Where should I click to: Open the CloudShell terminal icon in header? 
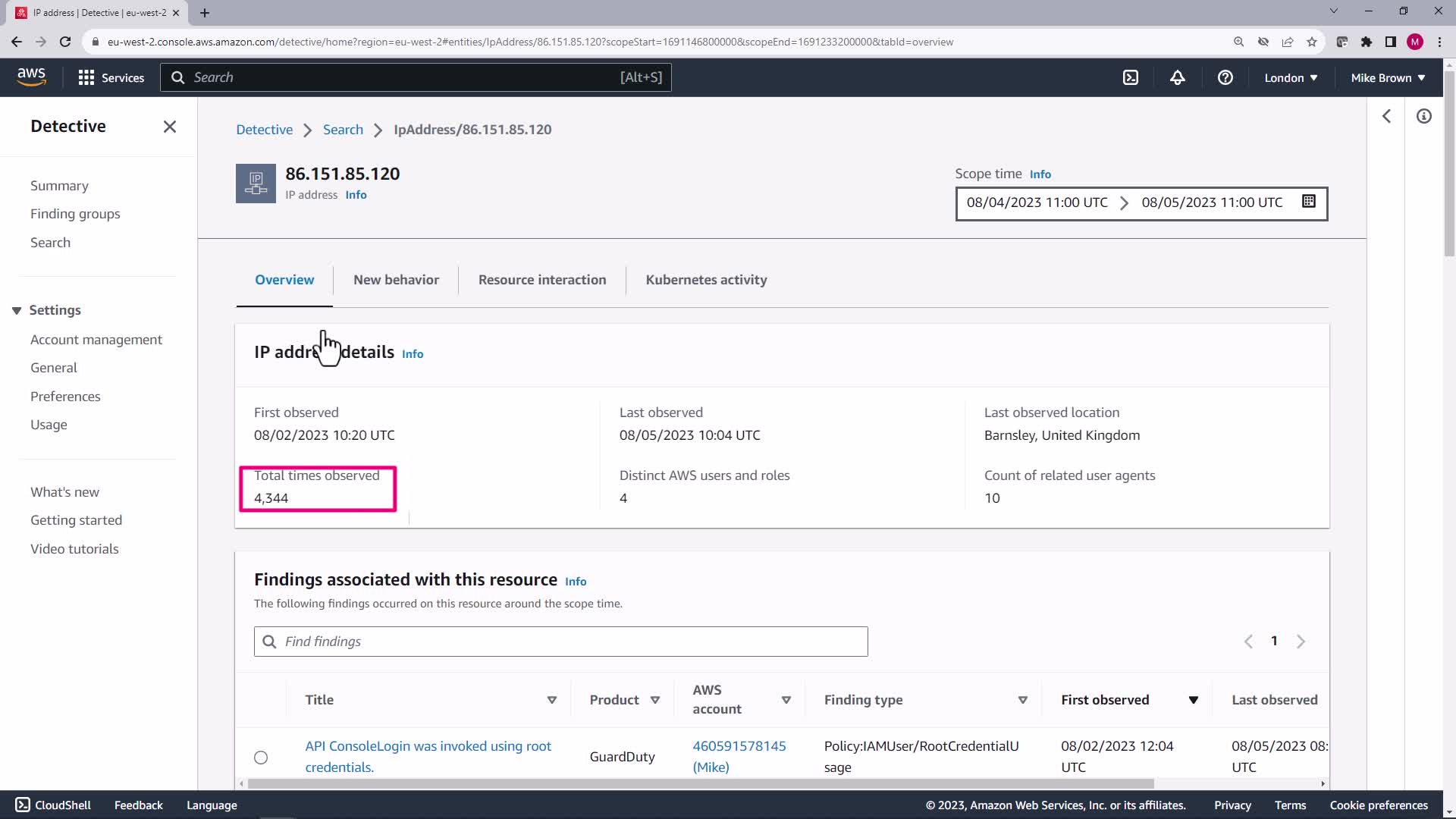(x=1130, y=77)
